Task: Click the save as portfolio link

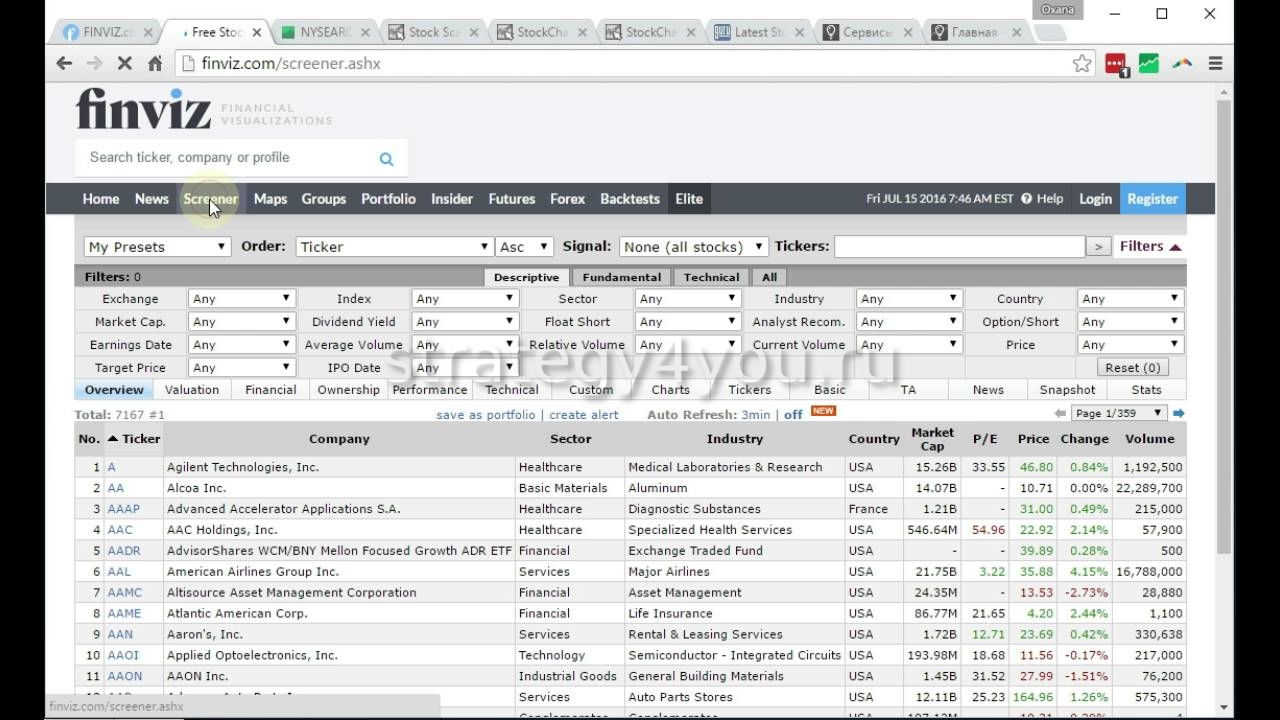Action: (x=485, y=414)
